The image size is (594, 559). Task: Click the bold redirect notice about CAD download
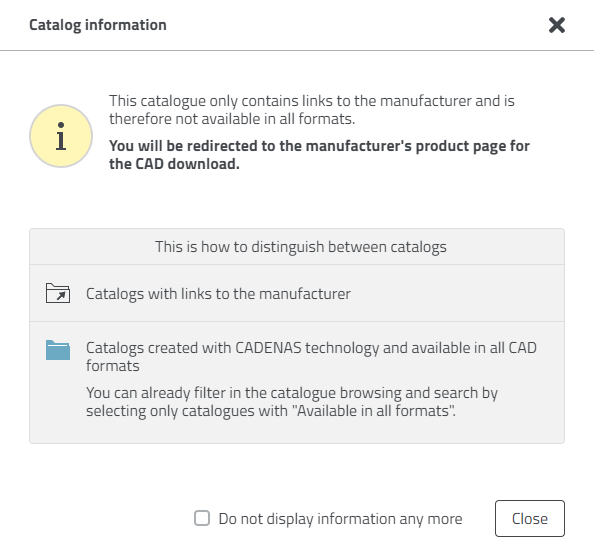pos(319,155)
